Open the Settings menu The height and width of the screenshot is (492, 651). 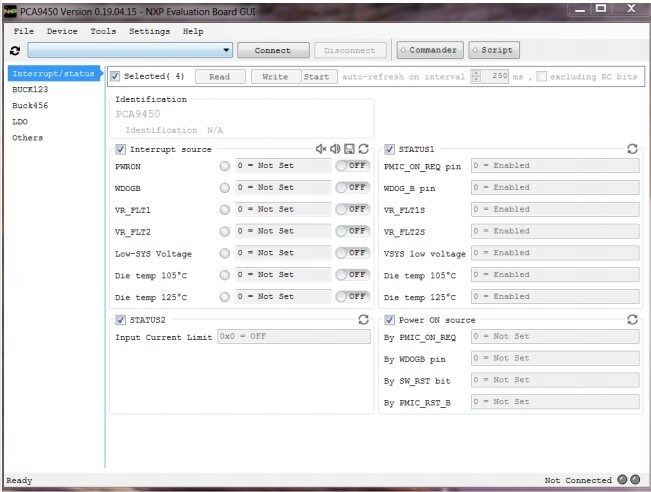click(149, 31)
